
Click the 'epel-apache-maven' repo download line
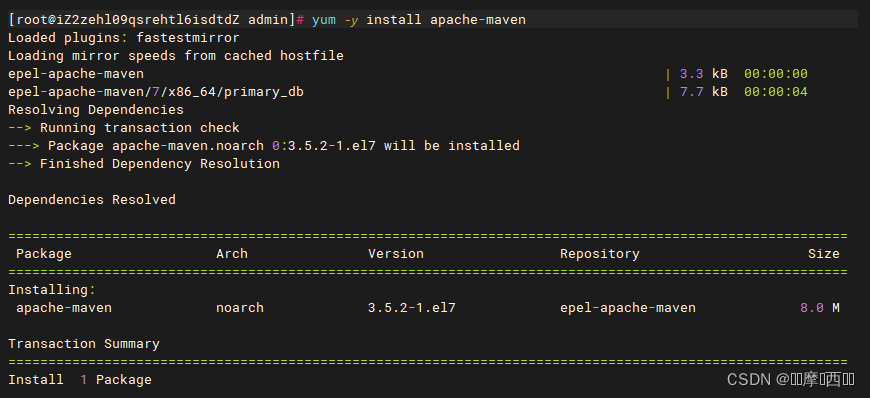76,74
